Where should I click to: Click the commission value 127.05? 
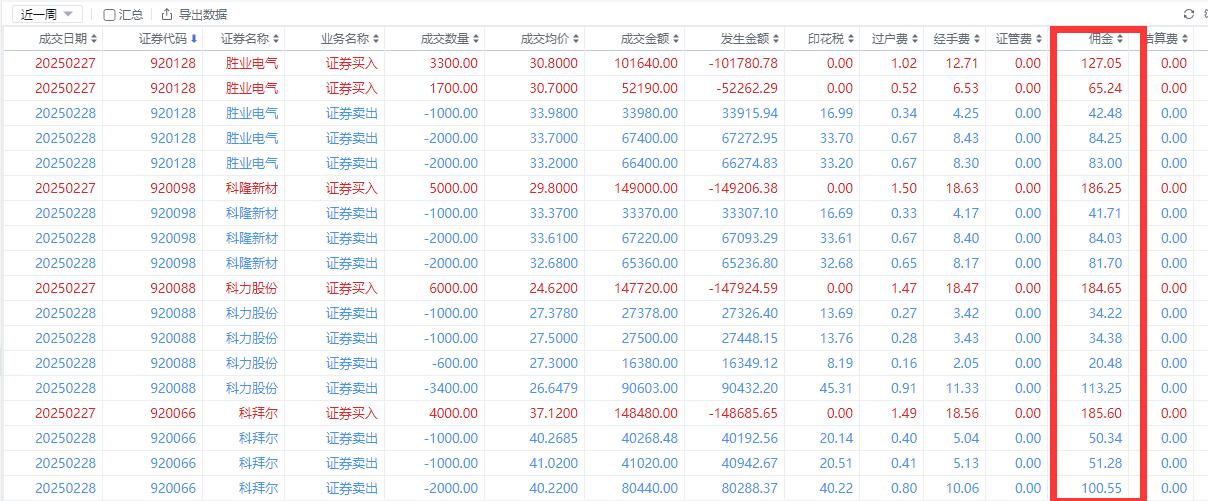pos(1100,63)
